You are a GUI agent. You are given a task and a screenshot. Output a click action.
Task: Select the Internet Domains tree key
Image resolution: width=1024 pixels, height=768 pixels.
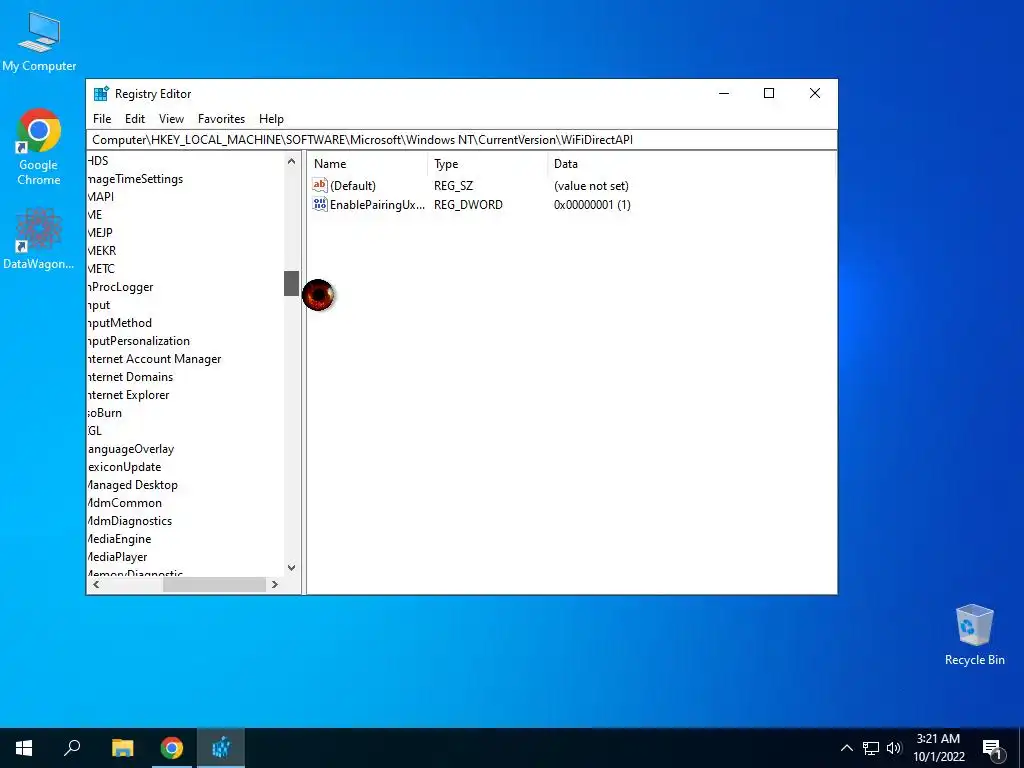(x=131, y=377)
